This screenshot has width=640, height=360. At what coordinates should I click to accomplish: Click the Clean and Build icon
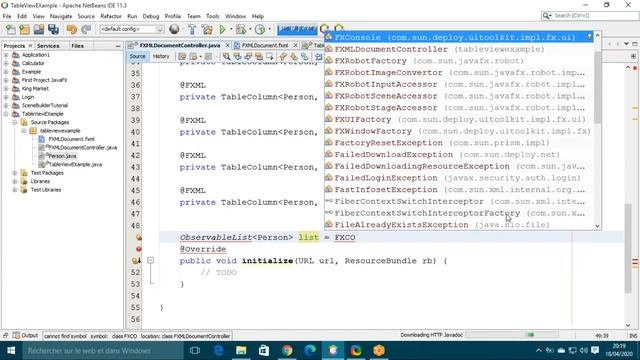click(207, 29)
